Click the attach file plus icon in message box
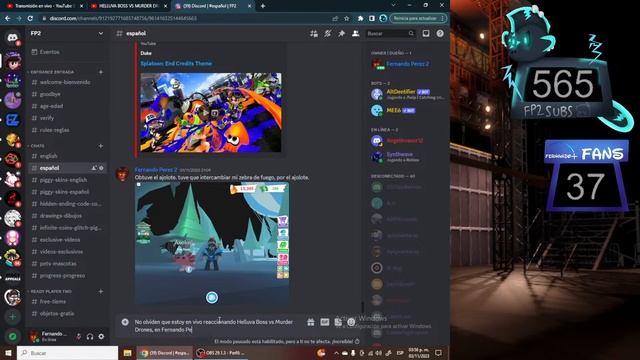This screenshot has width=640, height=360. tap(125, 322)
